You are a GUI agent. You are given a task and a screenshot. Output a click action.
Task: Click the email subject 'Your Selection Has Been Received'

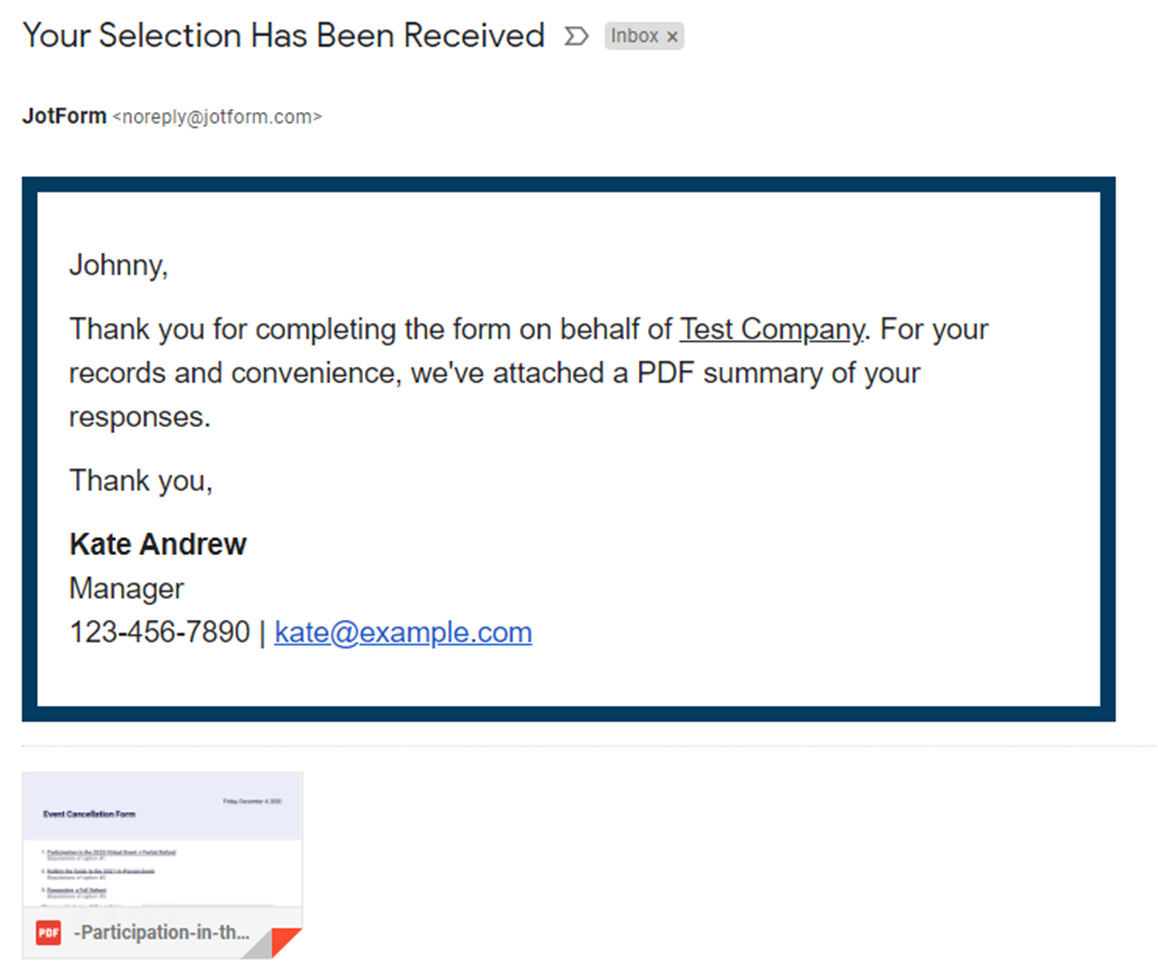[283, 36]
